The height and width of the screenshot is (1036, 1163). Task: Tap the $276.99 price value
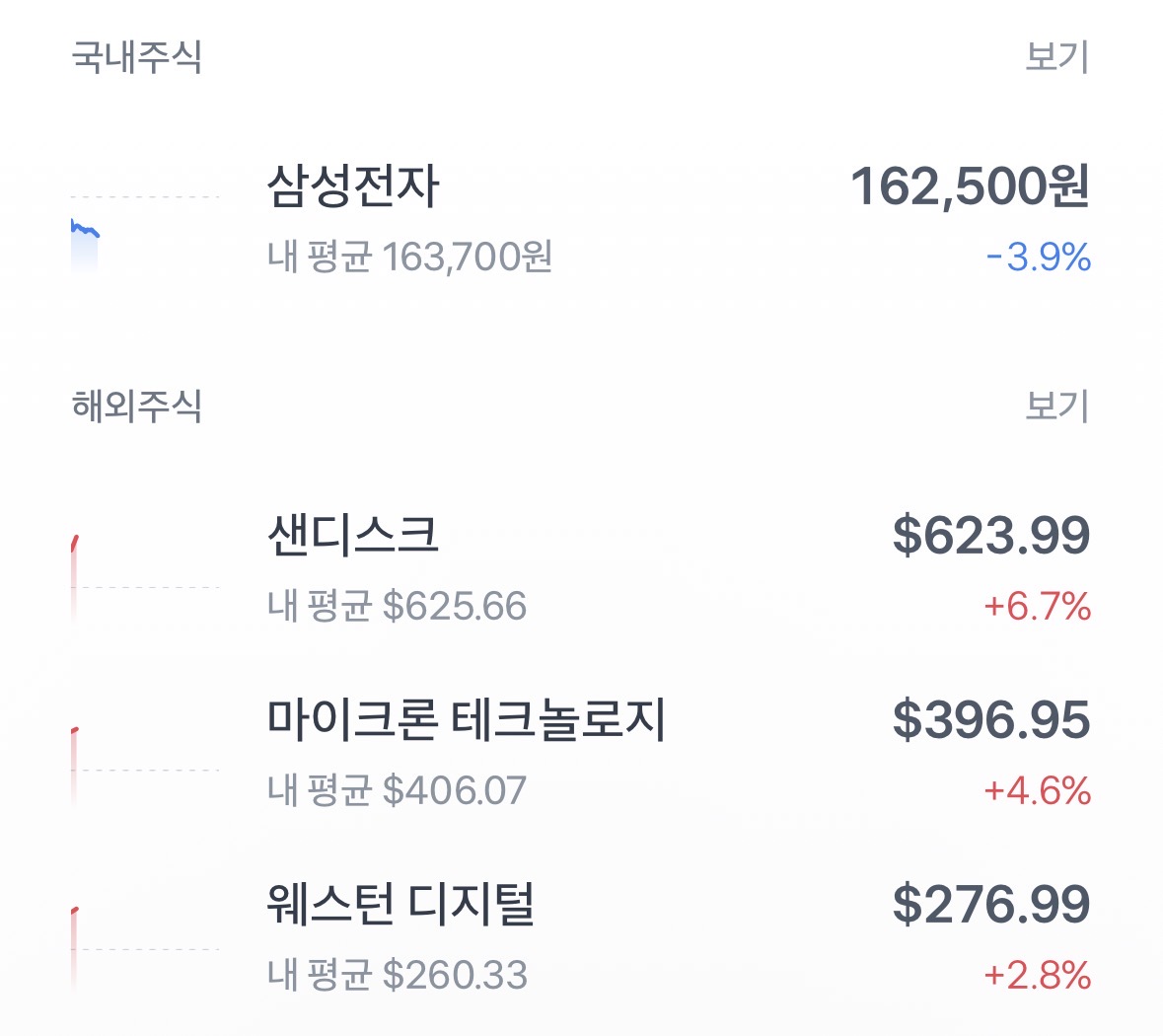[991, 905]
